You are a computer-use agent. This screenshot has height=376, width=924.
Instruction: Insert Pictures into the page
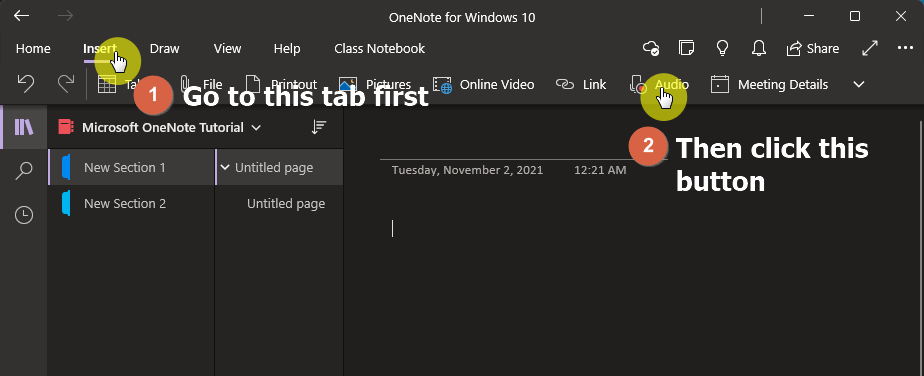point(375,84)
